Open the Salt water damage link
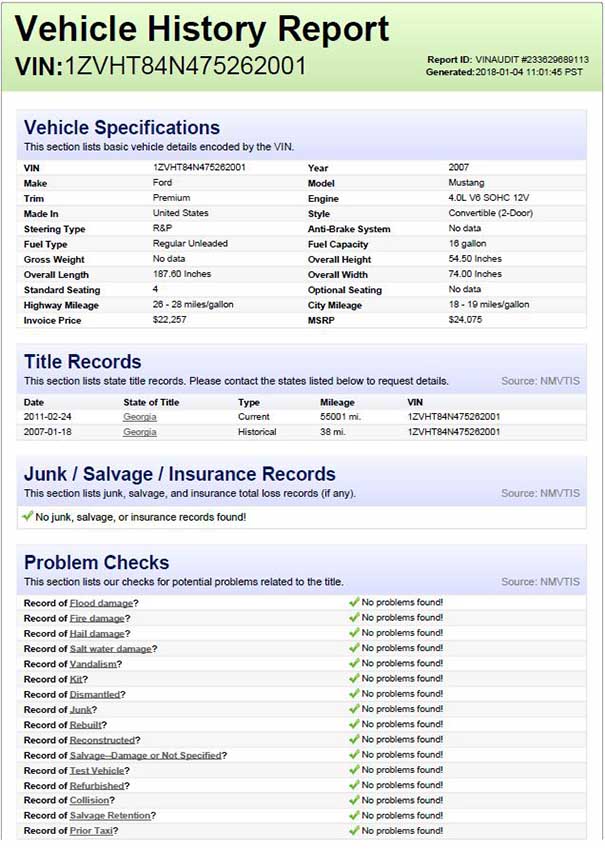Screen dimensions: 605x850 point(111,648)
